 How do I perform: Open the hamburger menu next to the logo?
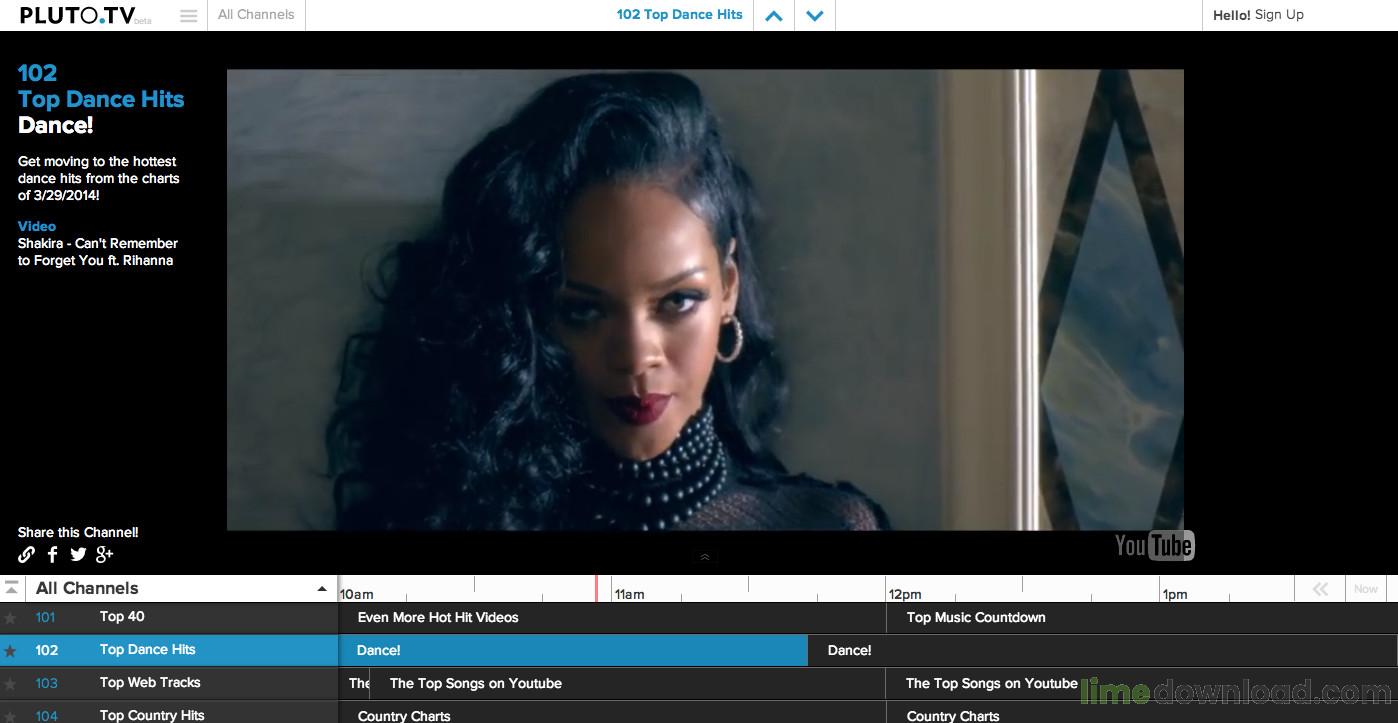[x=188, y=15]
